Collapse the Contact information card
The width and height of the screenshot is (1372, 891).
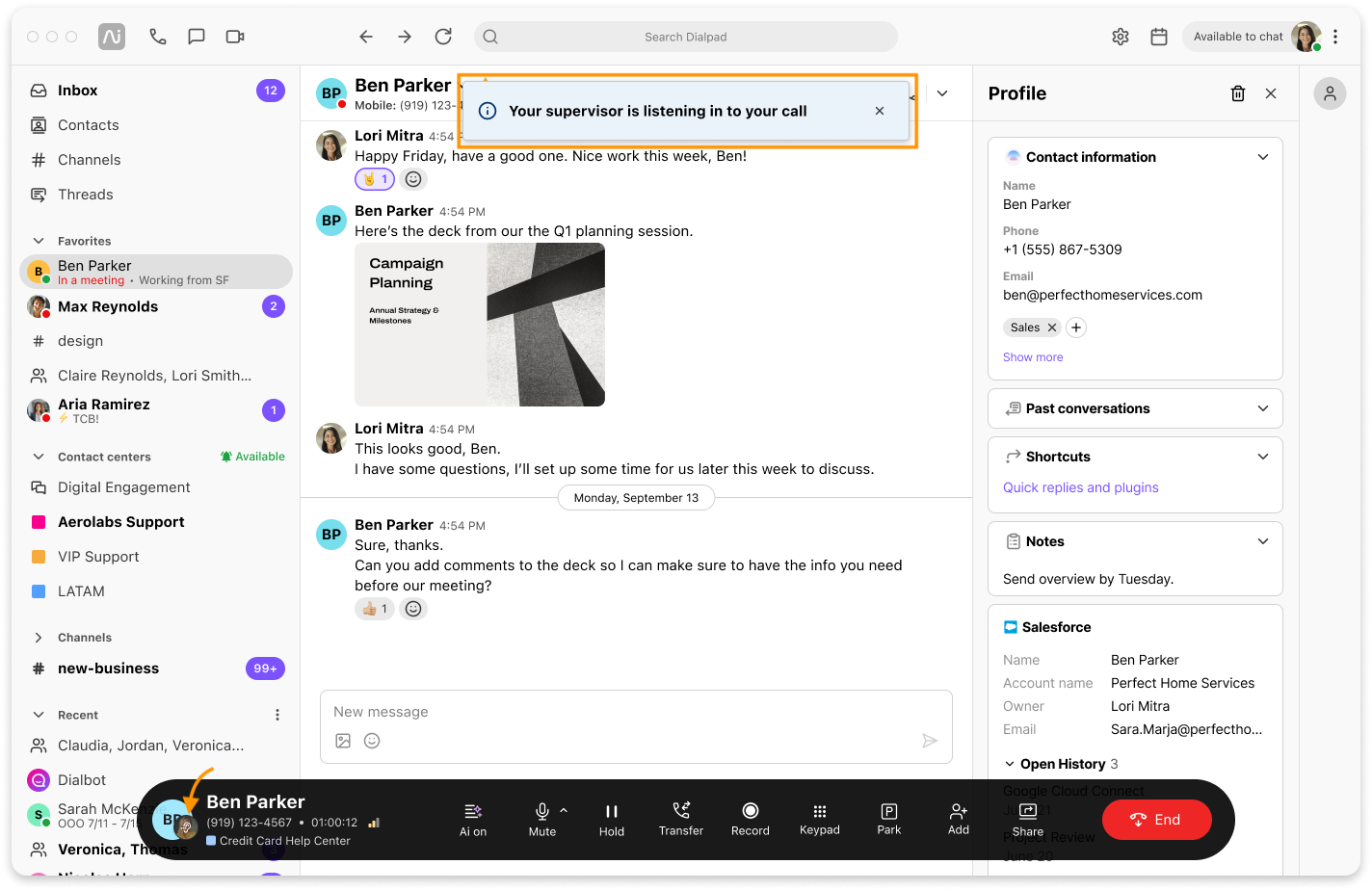click(1263, 157)
